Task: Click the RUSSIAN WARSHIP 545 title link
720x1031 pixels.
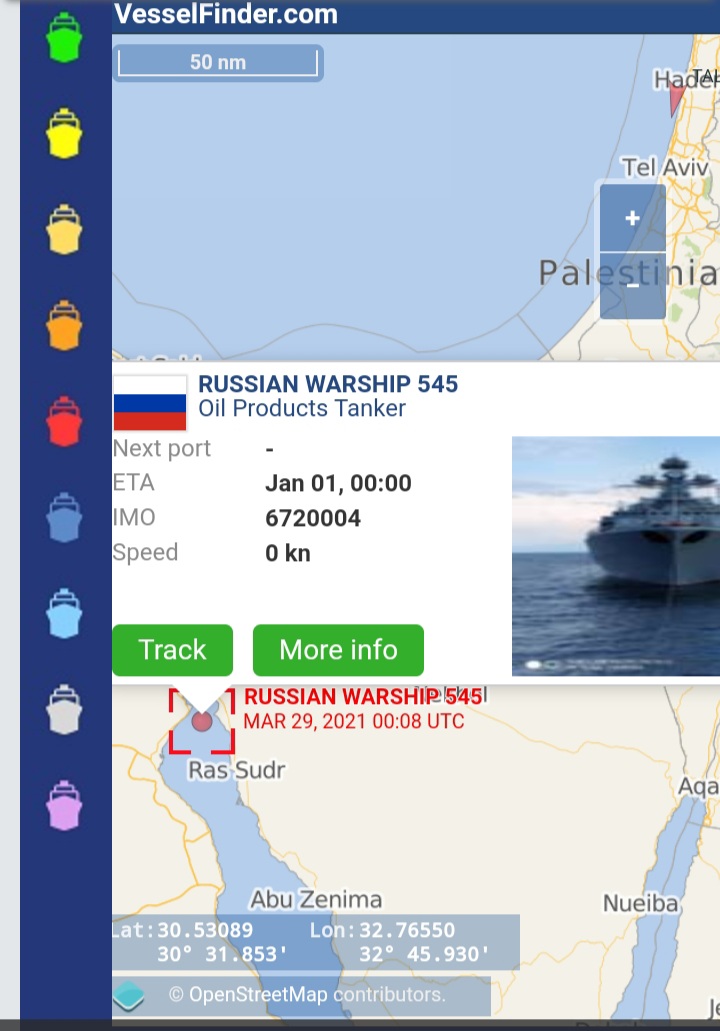Action: coord(328,384)
